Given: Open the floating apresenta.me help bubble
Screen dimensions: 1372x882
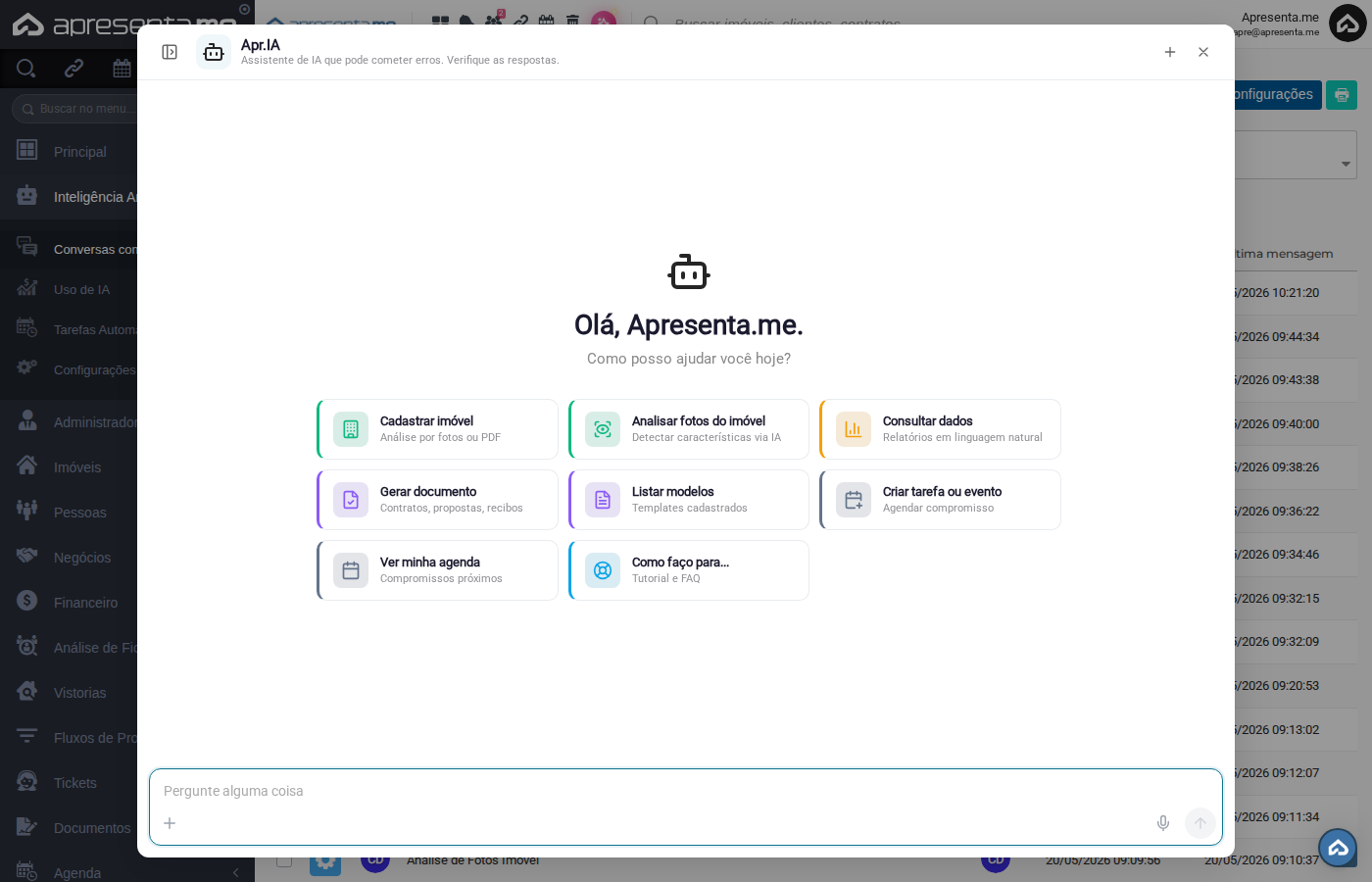Looking at the screenshot, I should pyautogui.click(x=1338, y=848).
